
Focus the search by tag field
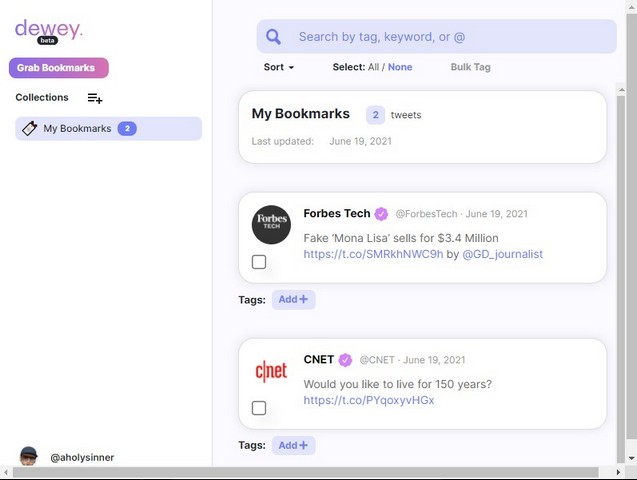pos(436,37)
